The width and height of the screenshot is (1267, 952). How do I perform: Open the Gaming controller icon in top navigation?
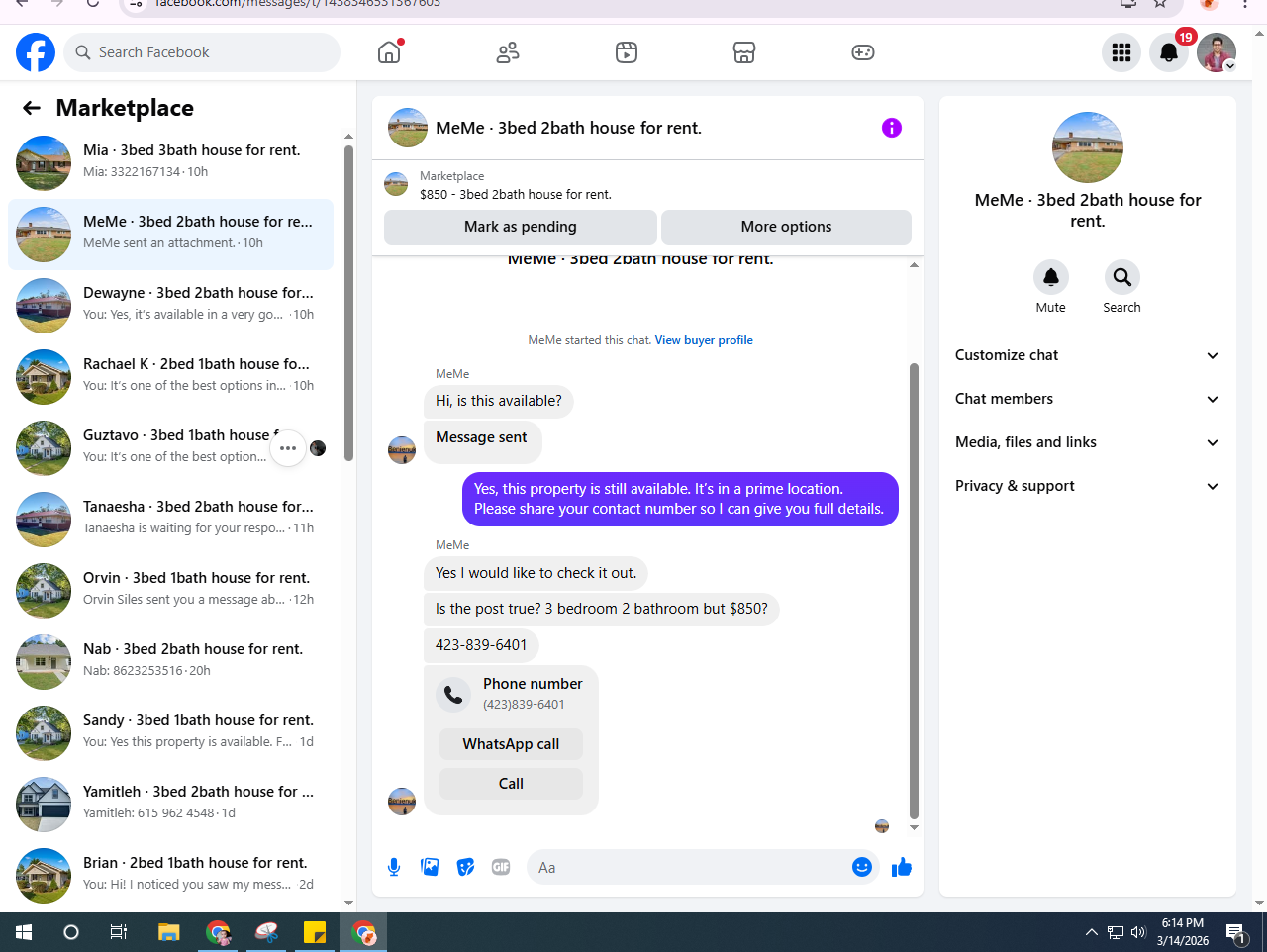(x=863, y=52)
